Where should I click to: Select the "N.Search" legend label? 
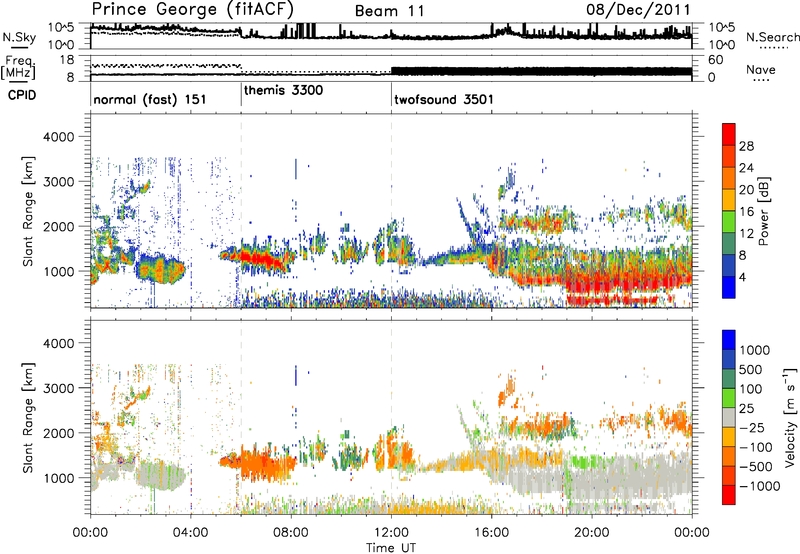point(772,37)
